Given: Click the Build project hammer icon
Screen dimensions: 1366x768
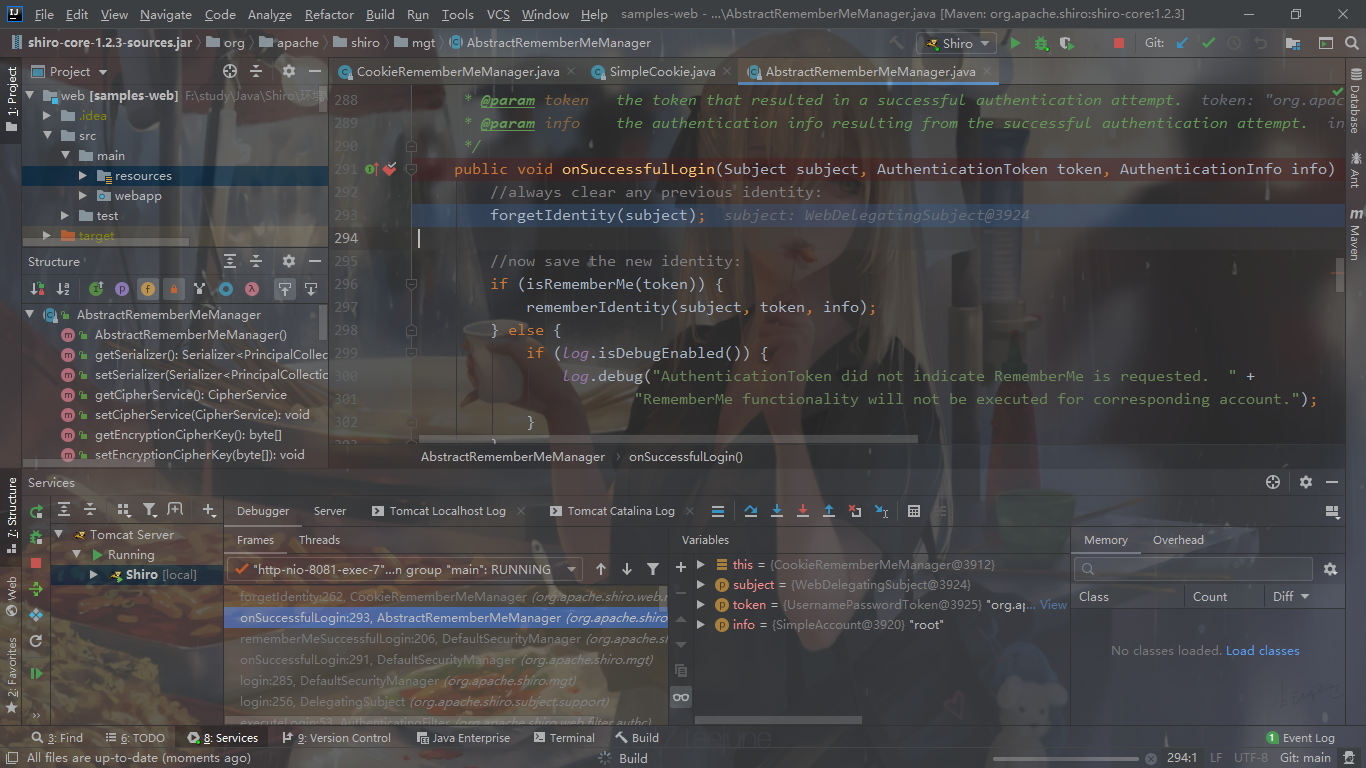Looking at the screenshot, I should (898, 44).
